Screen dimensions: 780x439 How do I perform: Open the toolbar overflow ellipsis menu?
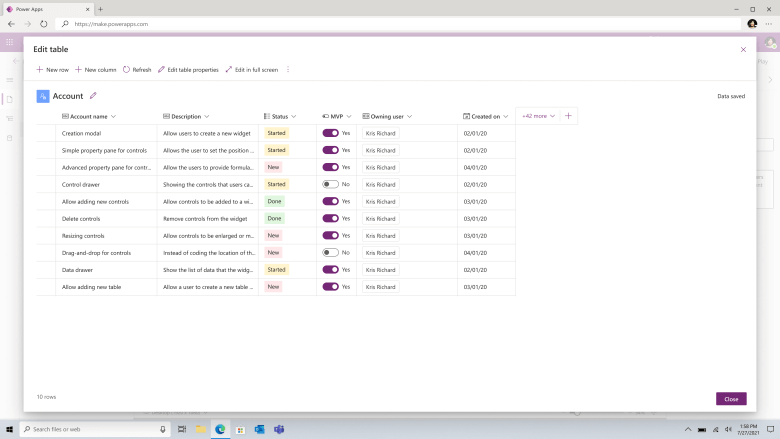288,70
